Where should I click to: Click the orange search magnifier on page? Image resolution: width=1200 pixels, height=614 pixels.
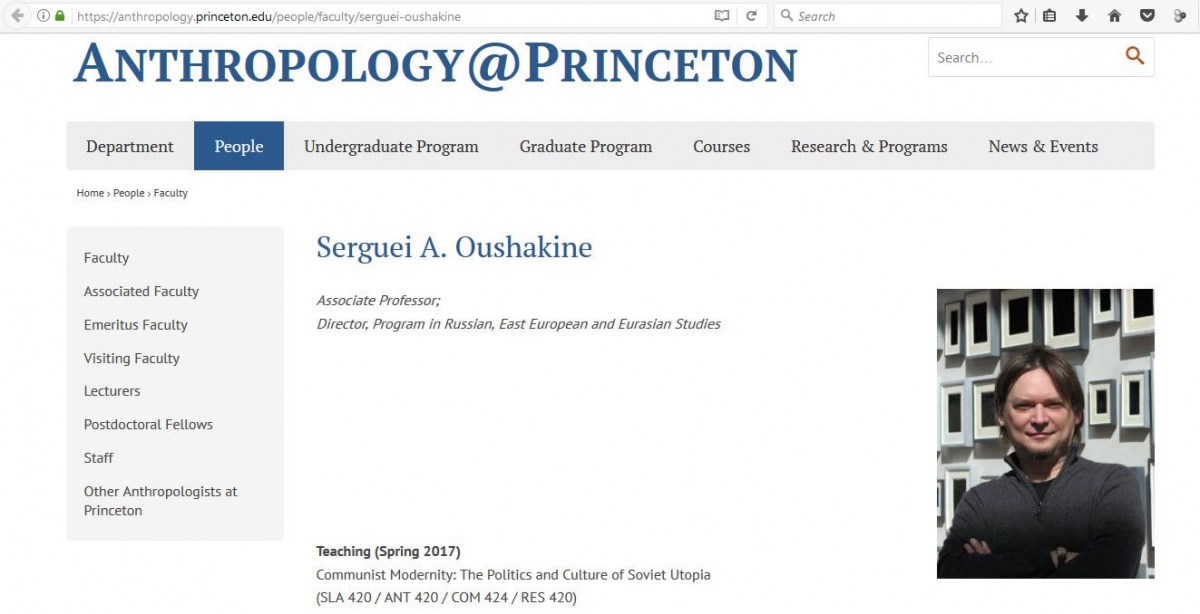tap(1135, 56)
